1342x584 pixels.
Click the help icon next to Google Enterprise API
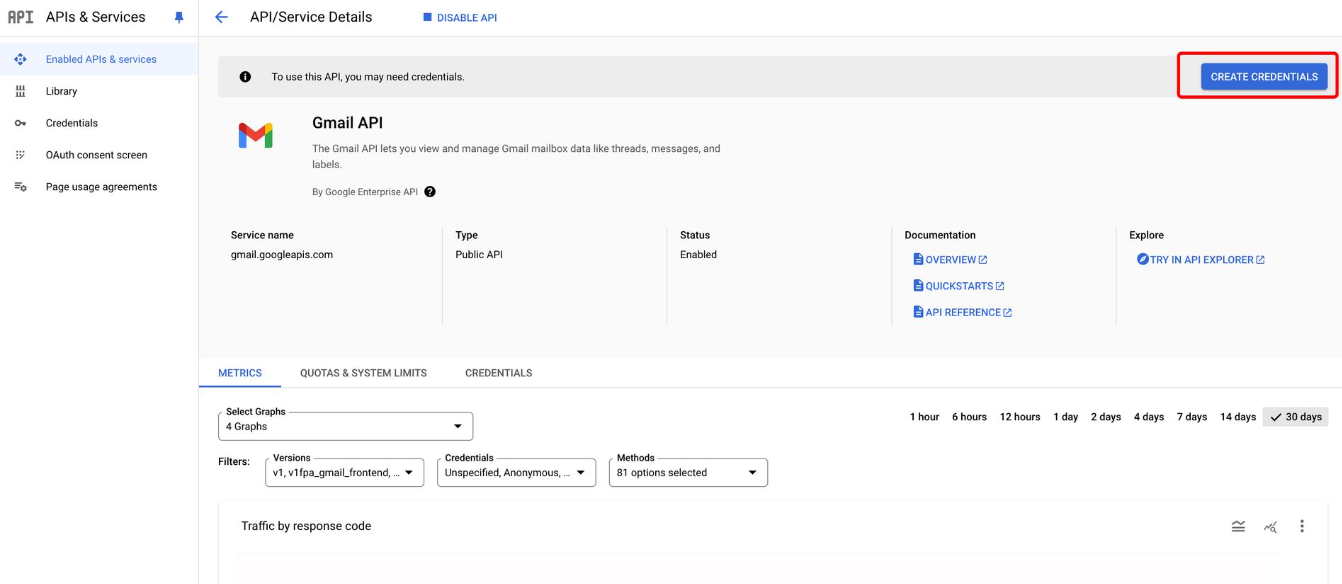pyautogui.click(x=430, y=192)
